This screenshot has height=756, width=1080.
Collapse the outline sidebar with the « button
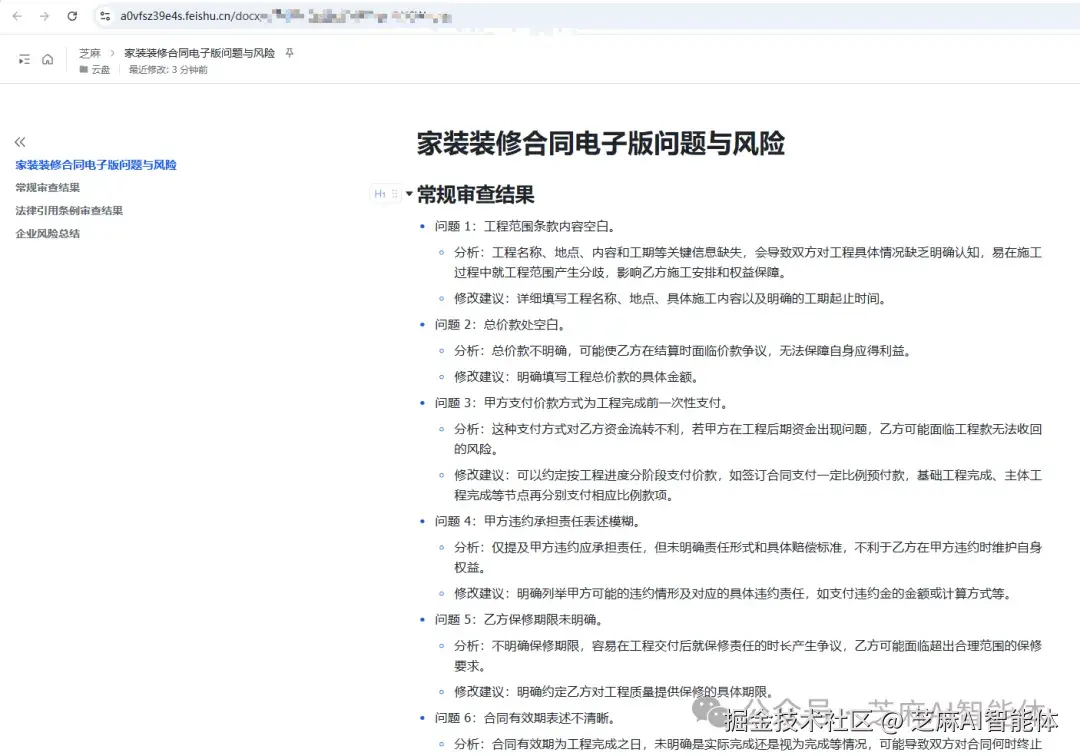point(20,142)
